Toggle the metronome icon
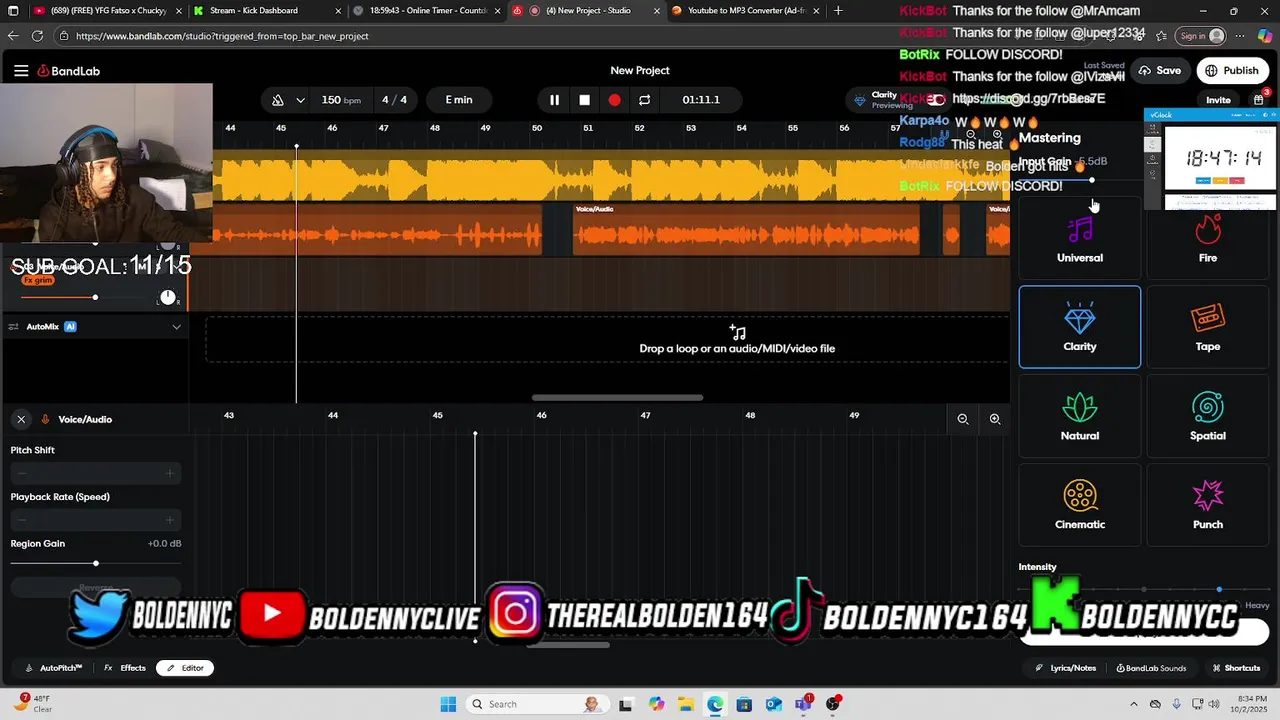 pos(278,100)
